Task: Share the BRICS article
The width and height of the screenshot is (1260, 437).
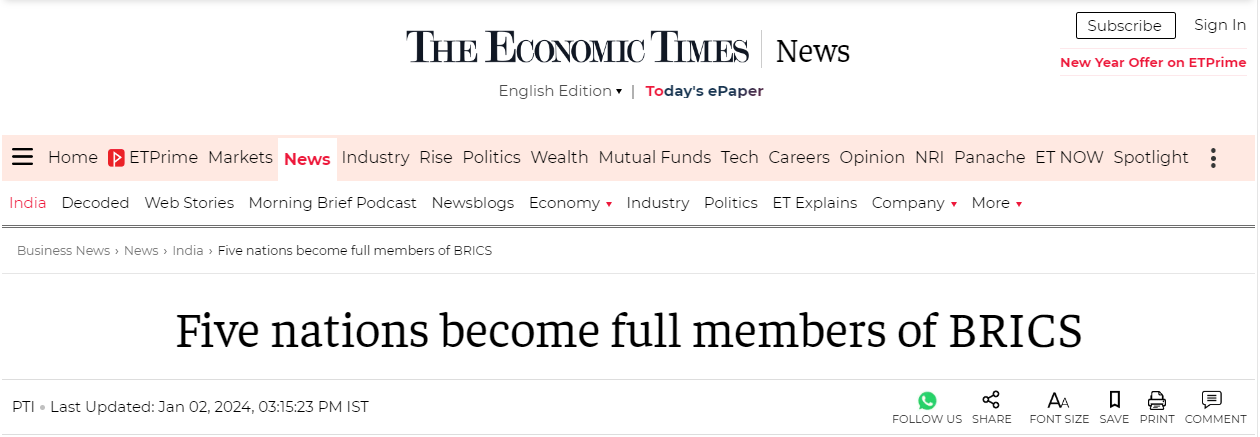Action: click(991, 401)
